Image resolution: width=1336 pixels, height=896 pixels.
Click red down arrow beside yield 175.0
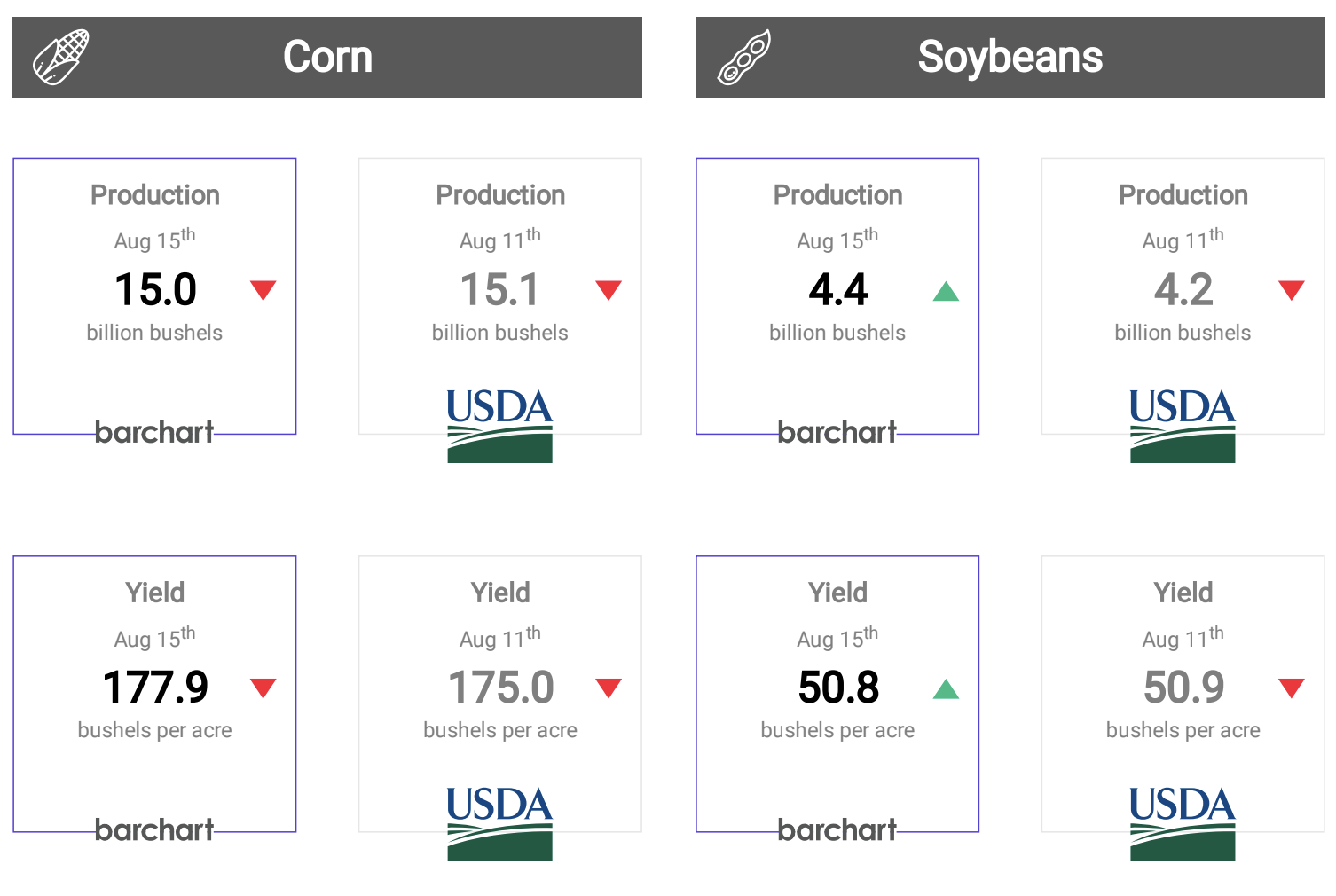coord(609,688)
